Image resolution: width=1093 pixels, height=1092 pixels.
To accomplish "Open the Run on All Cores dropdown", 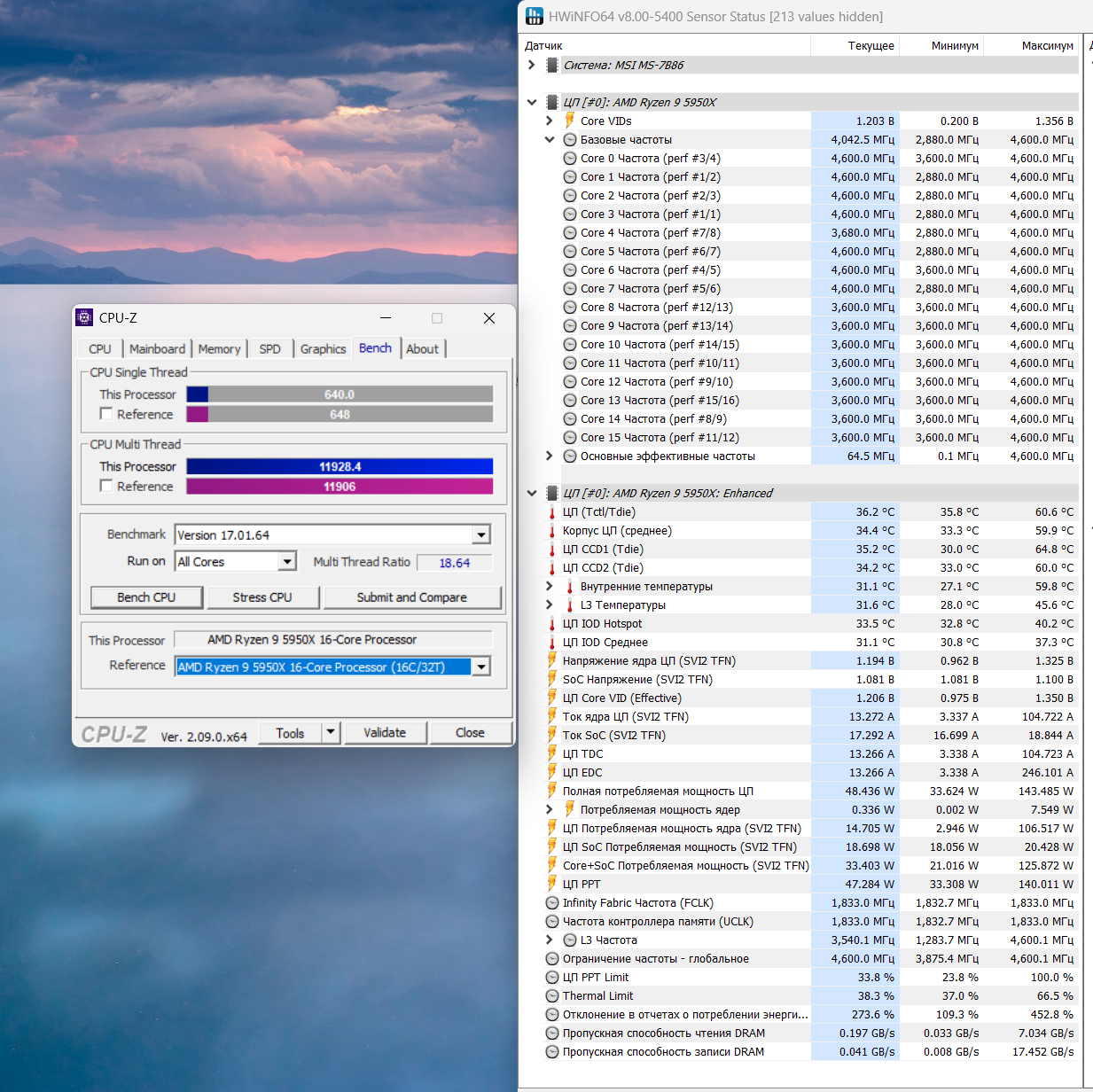I will pyautogui.click(x=287, y=561).
